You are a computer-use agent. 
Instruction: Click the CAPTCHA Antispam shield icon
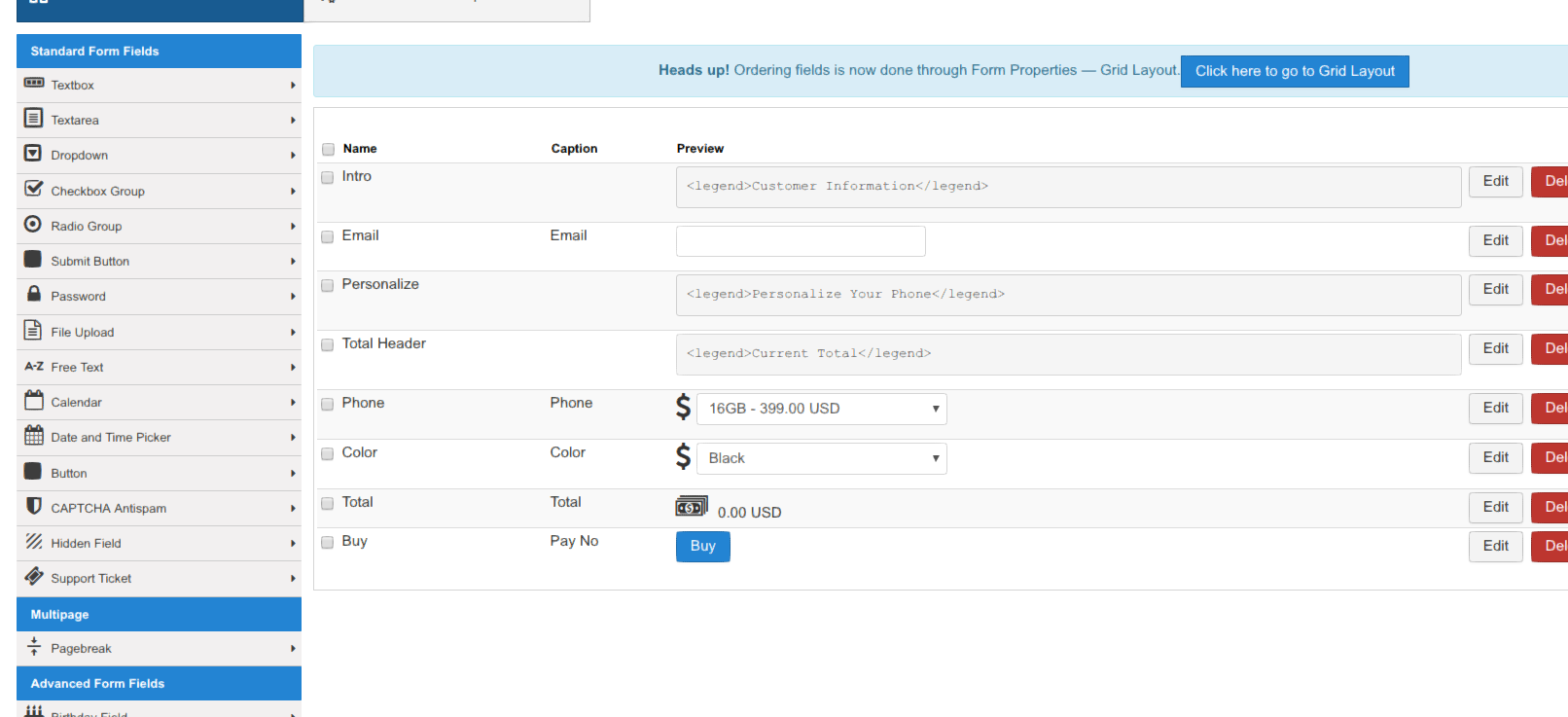[x=34, y=506]
